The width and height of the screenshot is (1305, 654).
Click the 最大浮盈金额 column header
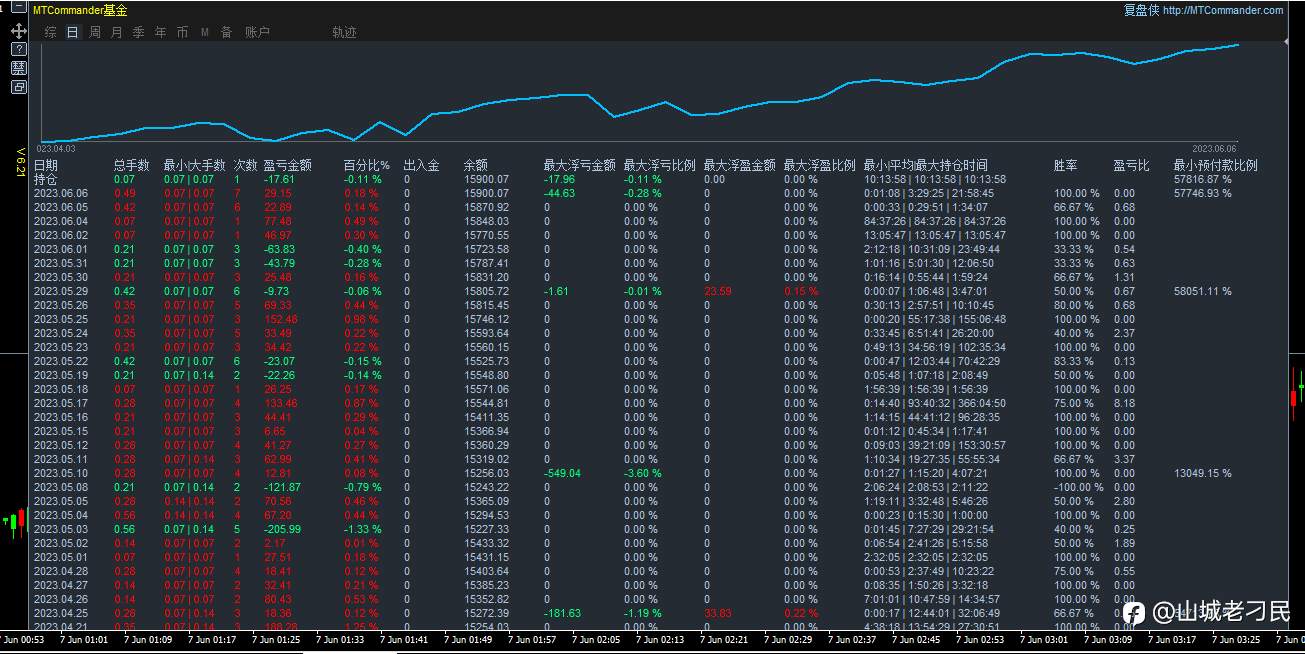click(x=740, y=165)
